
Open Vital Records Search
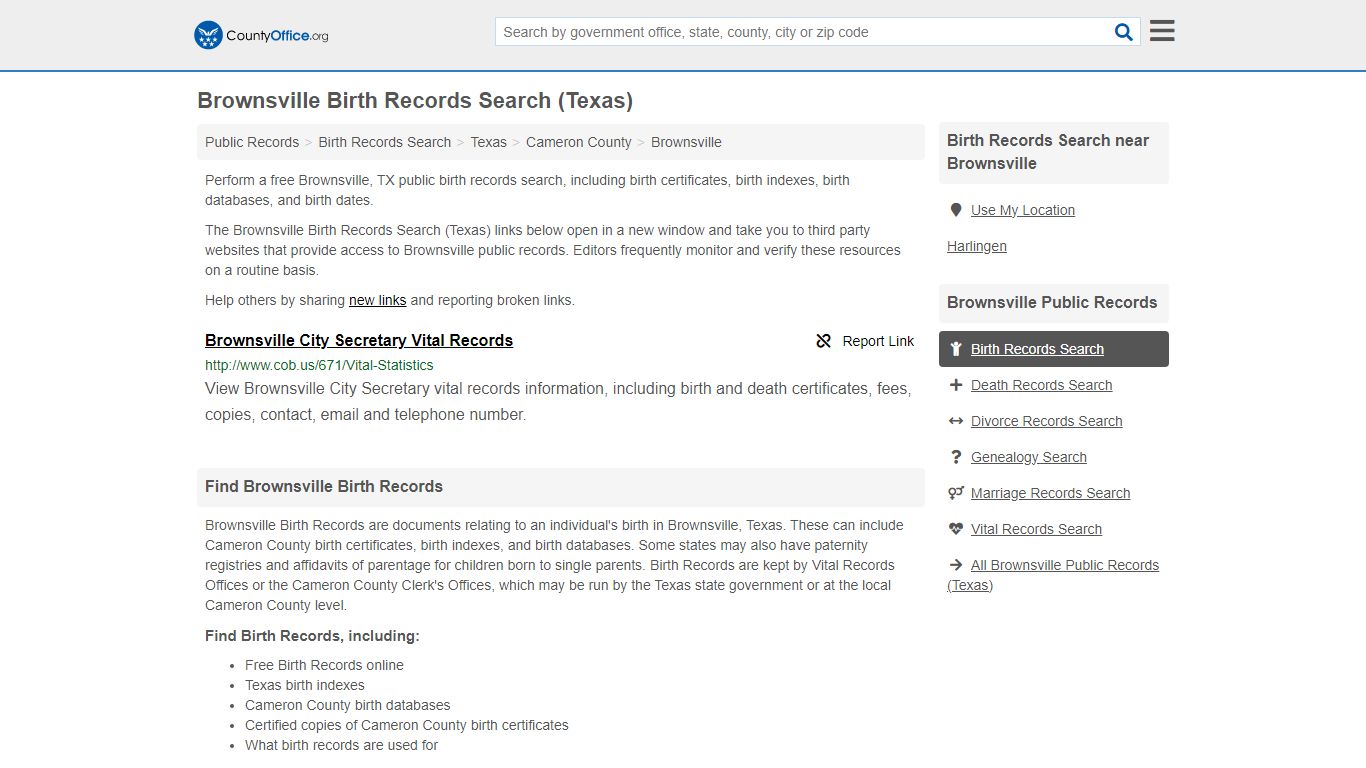pyautogui.click(x=1036, y=529)
